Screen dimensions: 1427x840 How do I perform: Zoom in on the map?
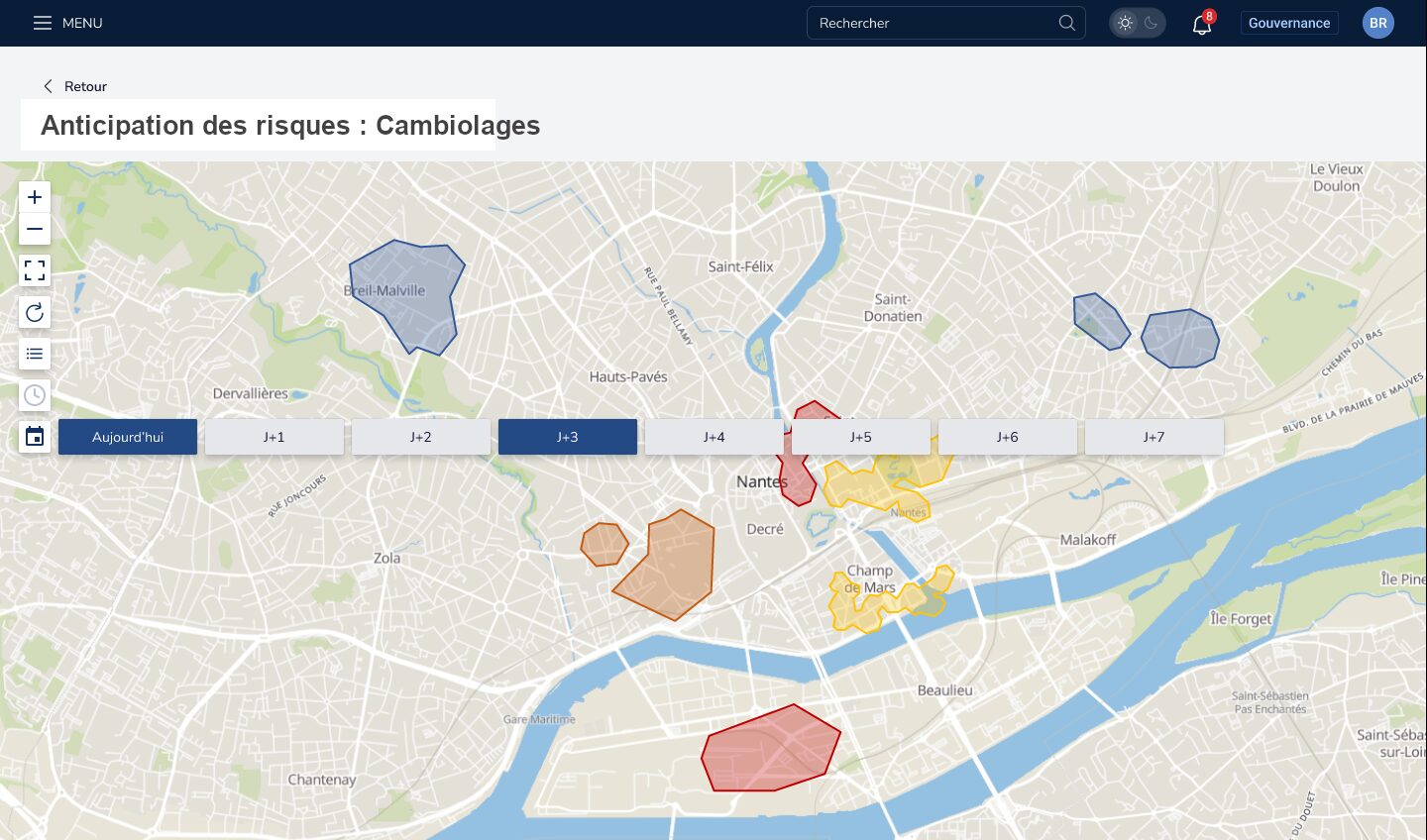(x=35, y=197)
